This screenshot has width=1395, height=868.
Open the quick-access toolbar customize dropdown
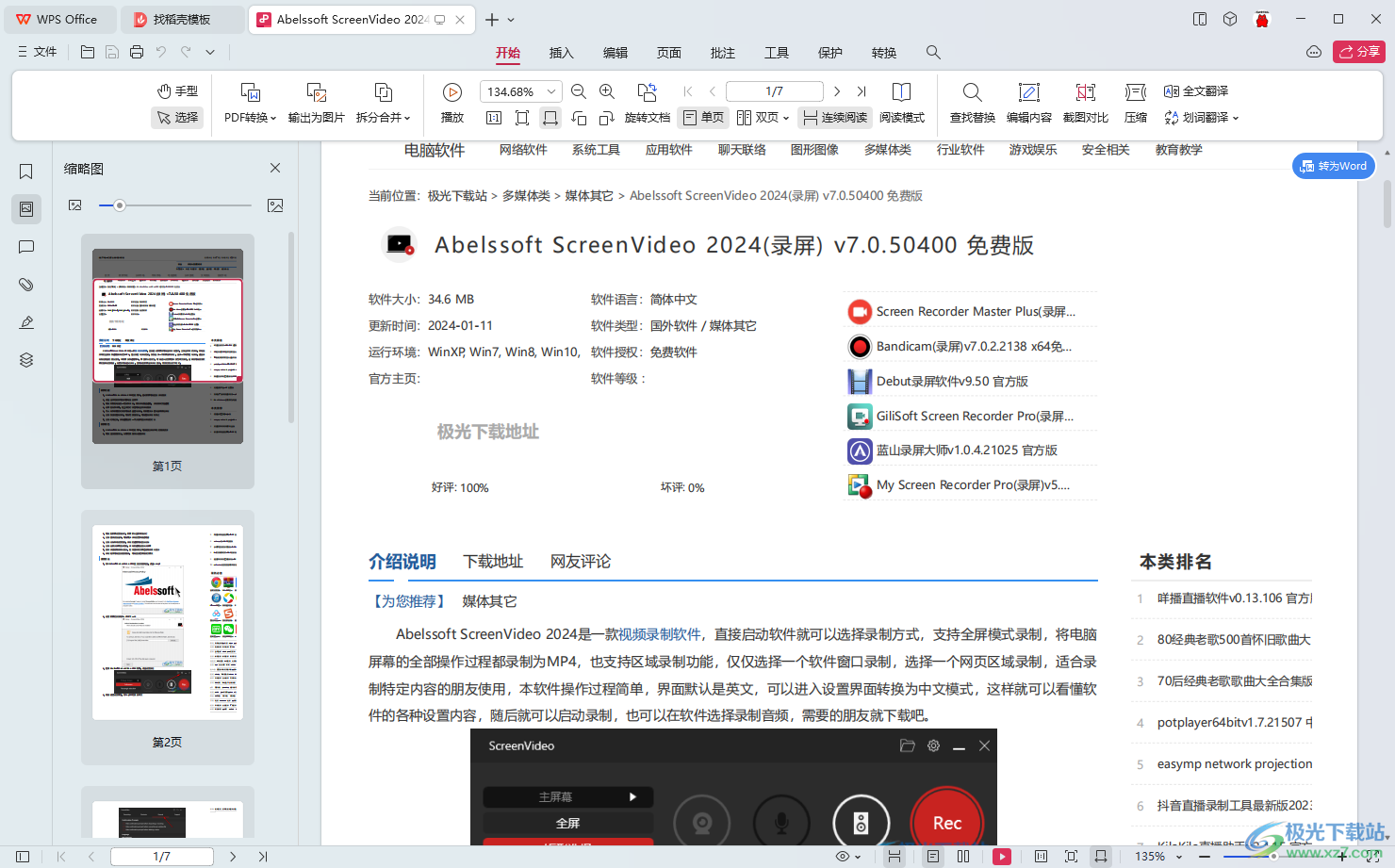click(210, 52)
